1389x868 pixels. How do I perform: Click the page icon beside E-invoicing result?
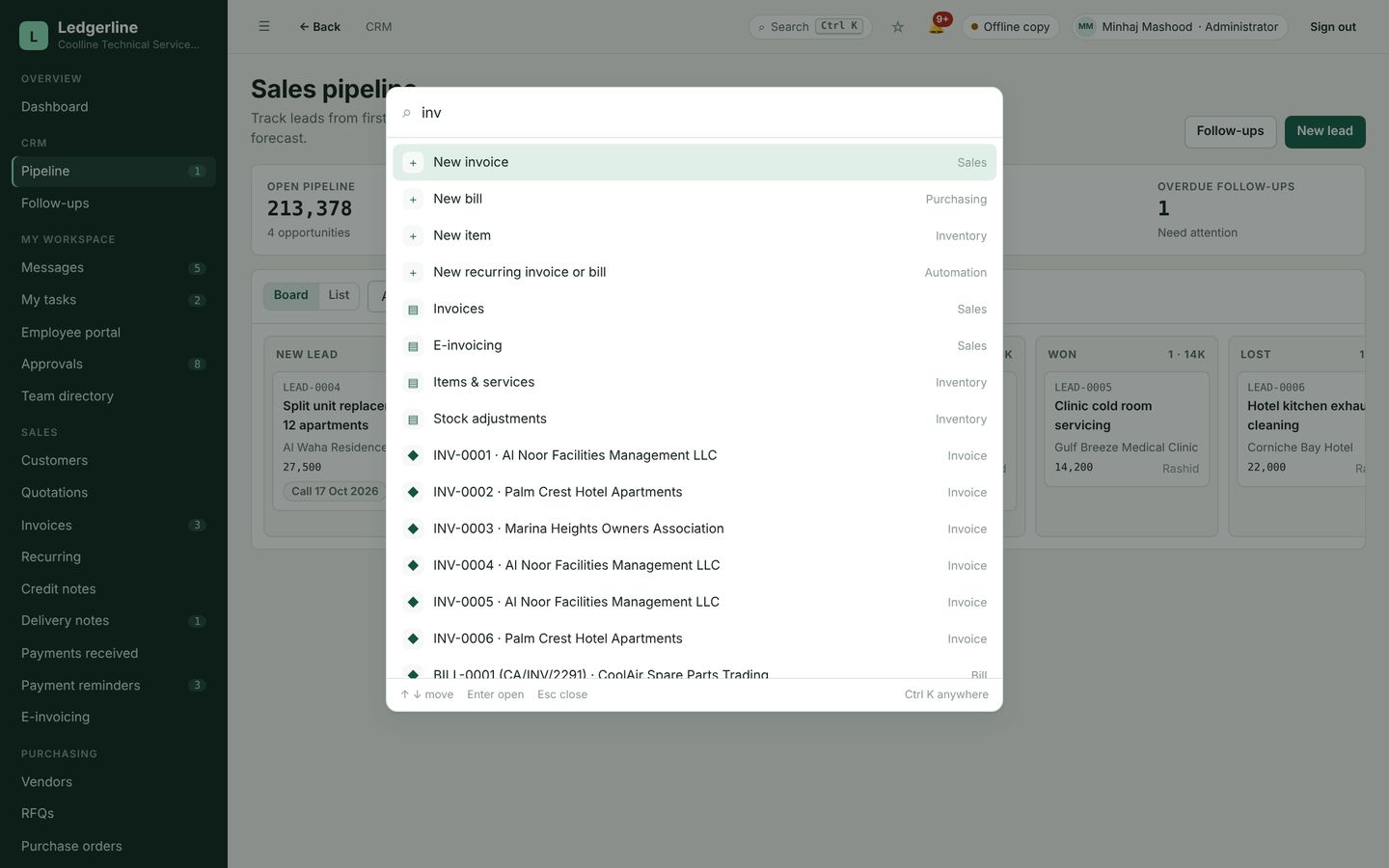[x=413, y=346]
